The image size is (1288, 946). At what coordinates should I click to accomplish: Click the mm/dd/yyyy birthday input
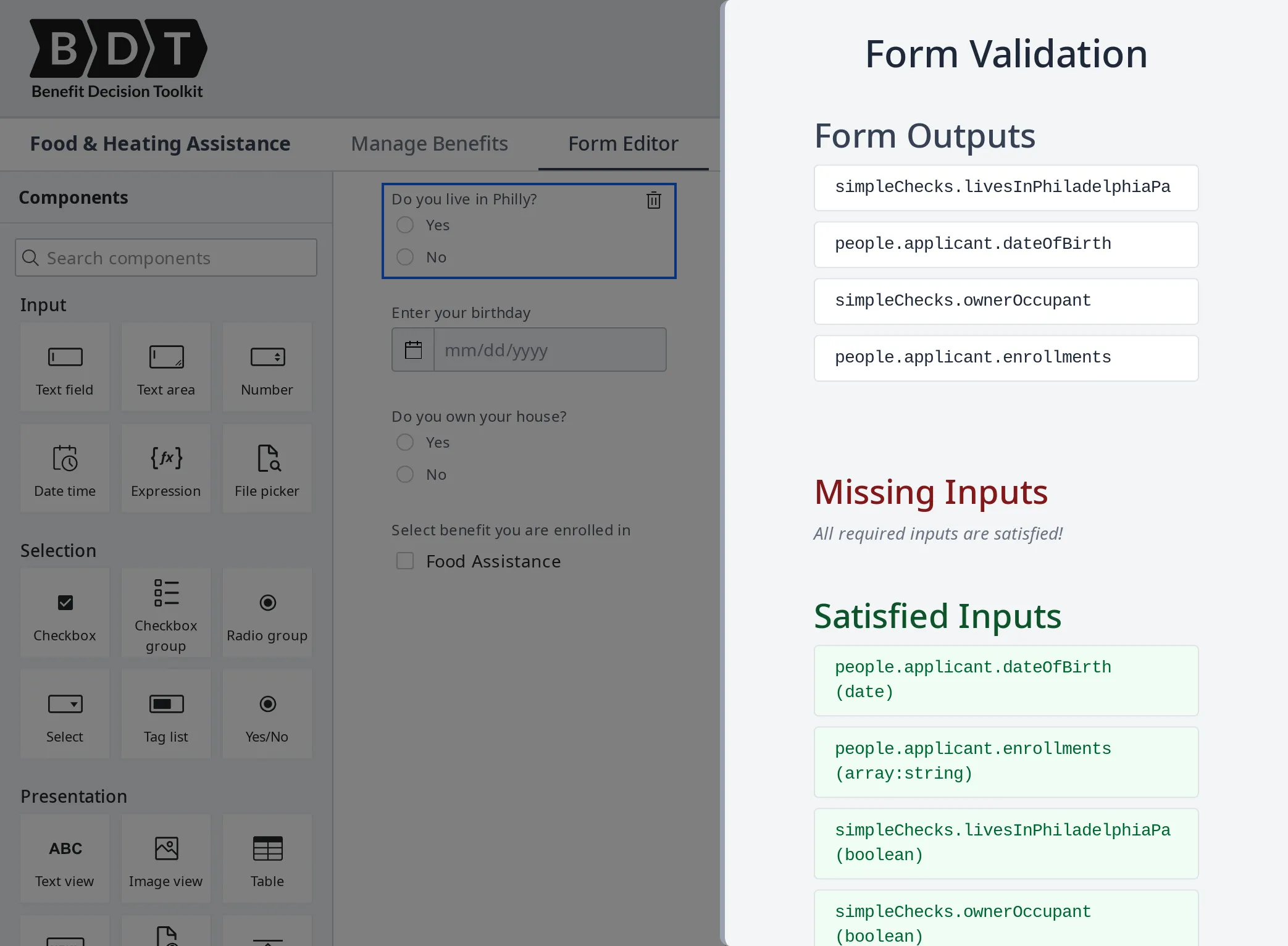pyautogui.click(x=550, y=349)
